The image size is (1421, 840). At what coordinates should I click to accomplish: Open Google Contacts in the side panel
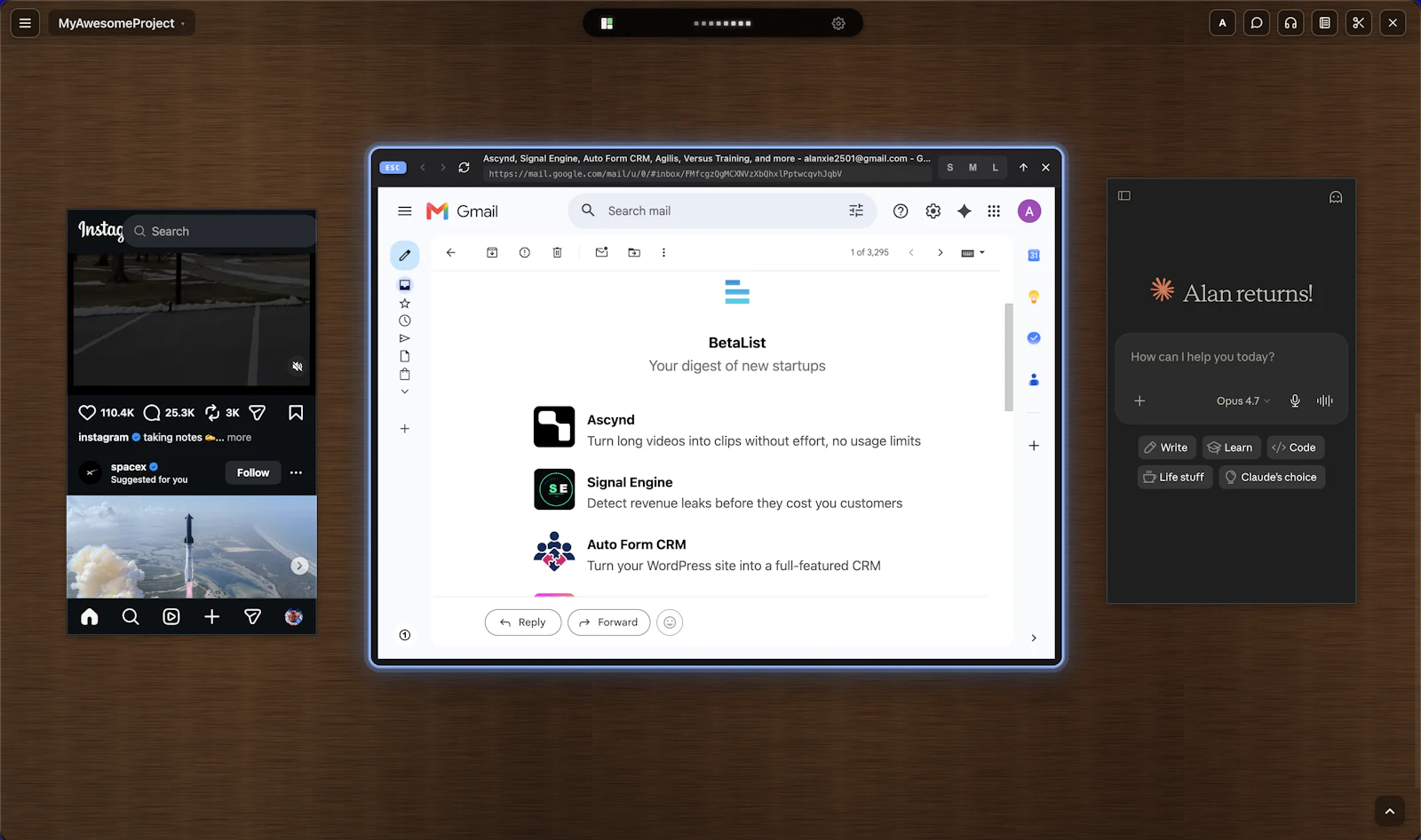(1034, 380)
